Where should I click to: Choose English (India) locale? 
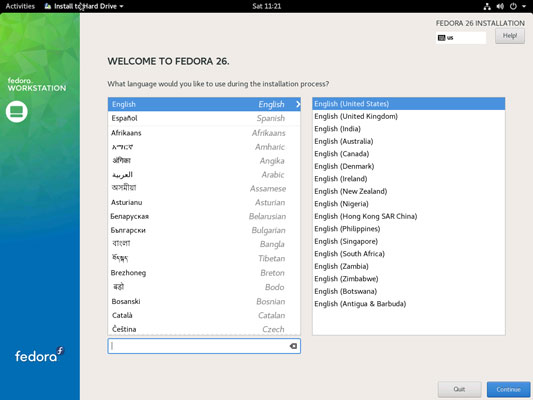click(409, 129)
